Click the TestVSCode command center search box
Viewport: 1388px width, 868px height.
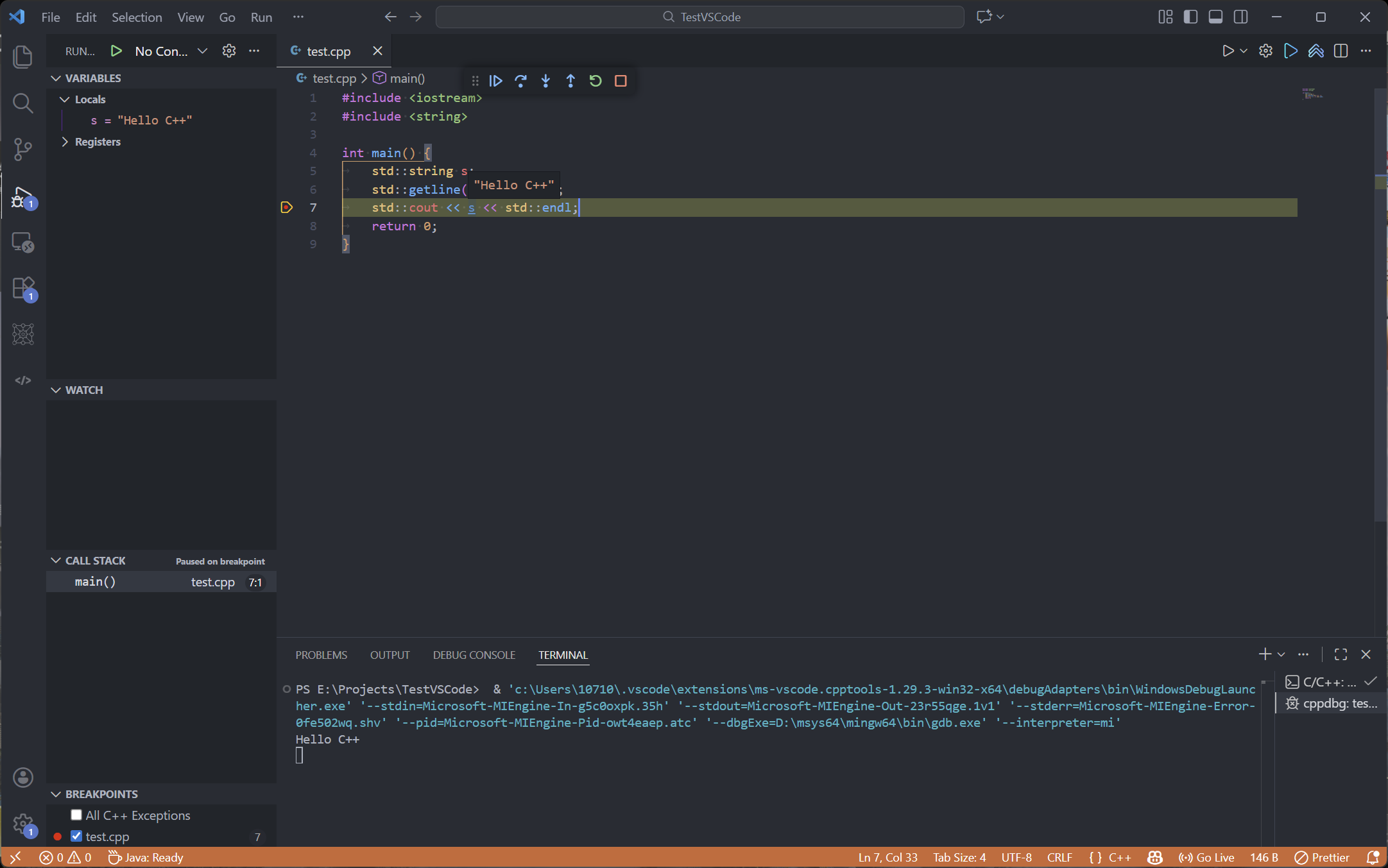click(699, 17)
